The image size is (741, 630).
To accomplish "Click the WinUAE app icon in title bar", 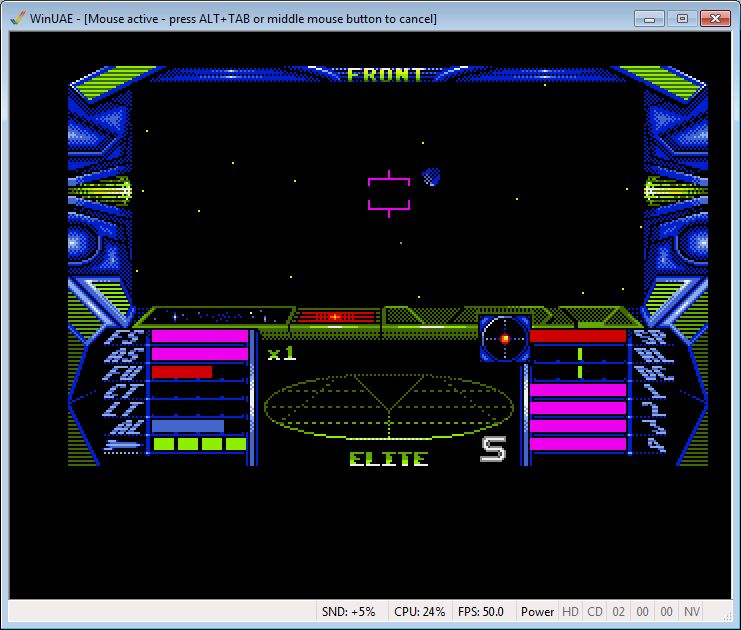I will [x=18, y=18].
